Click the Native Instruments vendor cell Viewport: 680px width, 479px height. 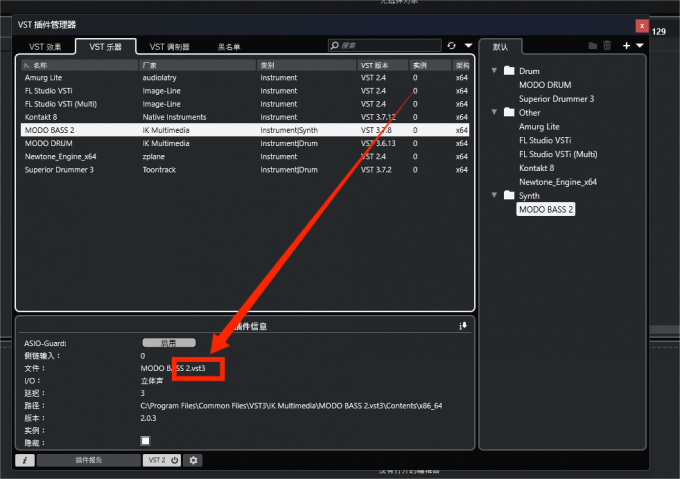tap(174, 117)
